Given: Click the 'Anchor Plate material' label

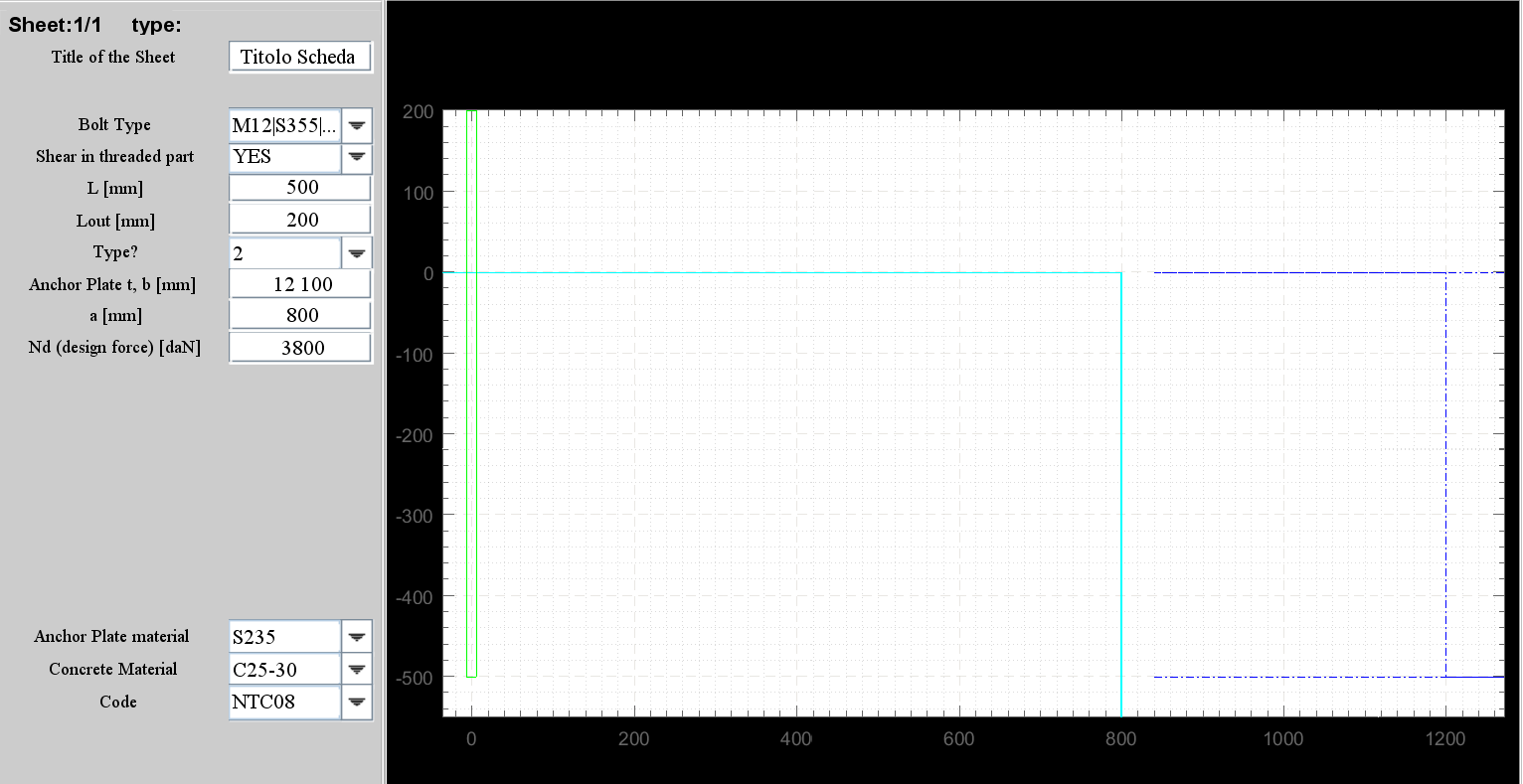Looking at the screenshot, I should (x=111, y=636).
